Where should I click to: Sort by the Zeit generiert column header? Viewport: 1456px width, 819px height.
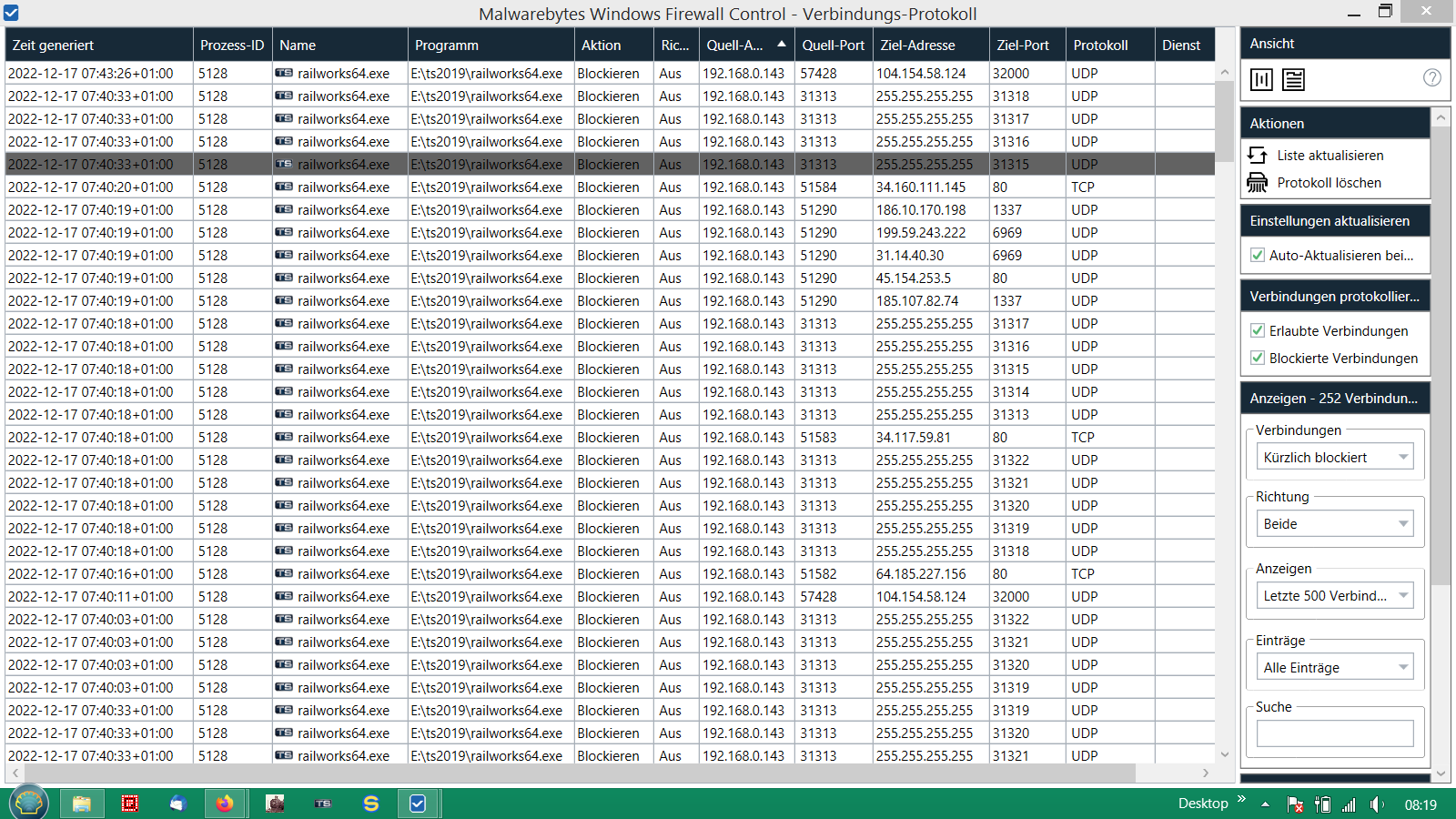tap(99, 45)
